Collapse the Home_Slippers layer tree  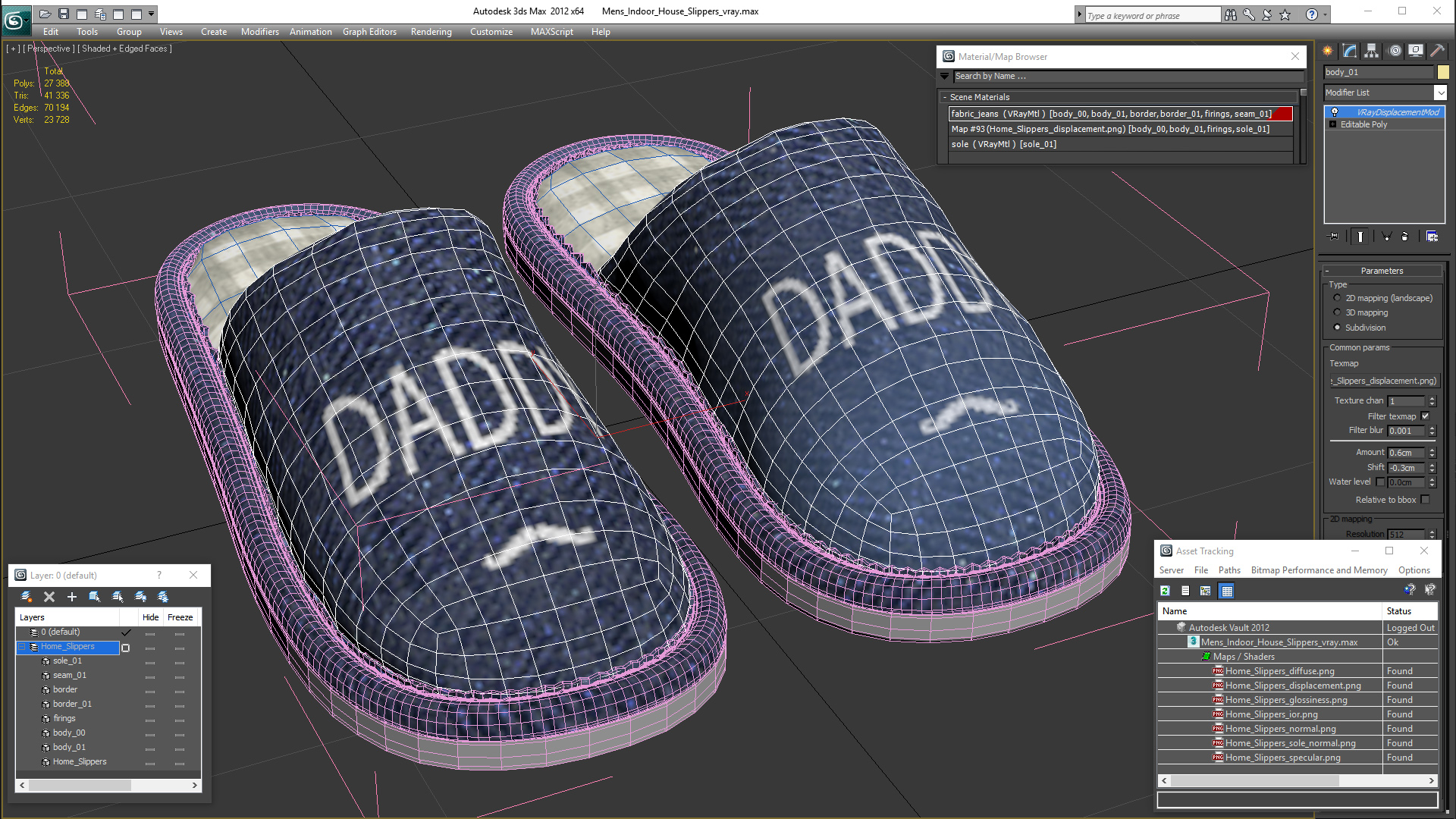click(x=22, y=647)
